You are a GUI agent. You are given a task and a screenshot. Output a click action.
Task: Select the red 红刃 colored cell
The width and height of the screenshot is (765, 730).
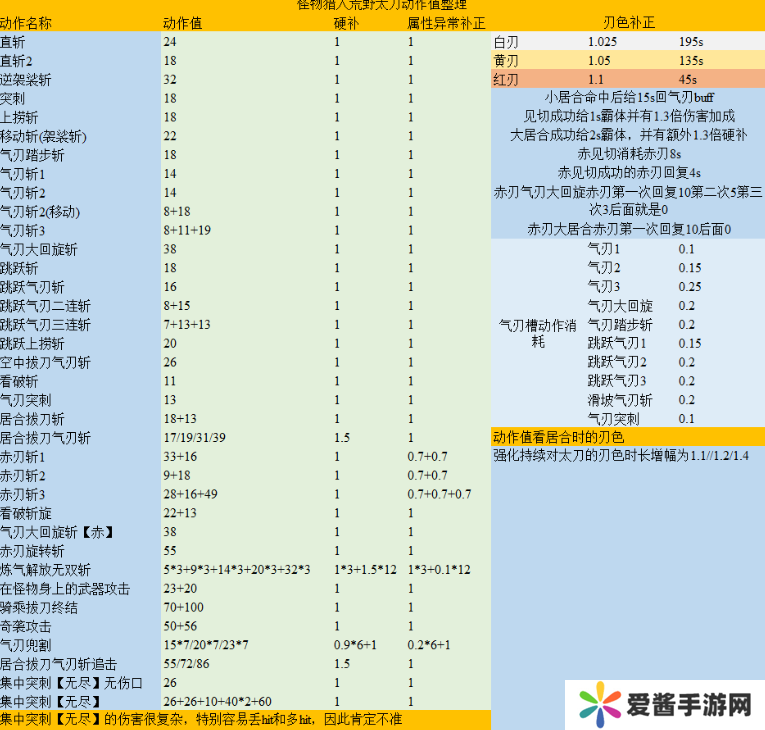[538, 80]
